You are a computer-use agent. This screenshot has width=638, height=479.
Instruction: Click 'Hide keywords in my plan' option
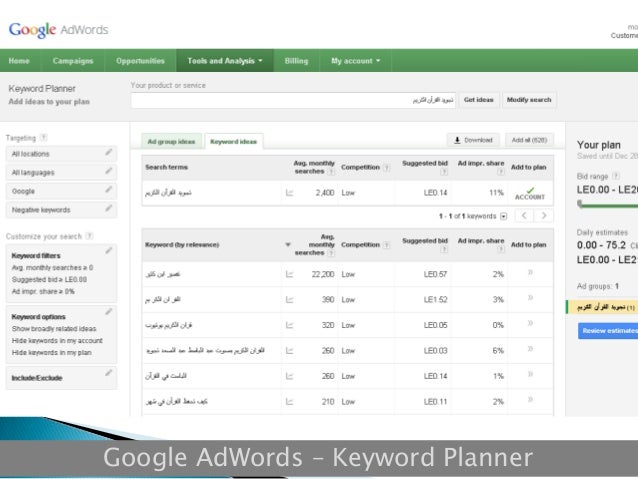pos(52,352)
